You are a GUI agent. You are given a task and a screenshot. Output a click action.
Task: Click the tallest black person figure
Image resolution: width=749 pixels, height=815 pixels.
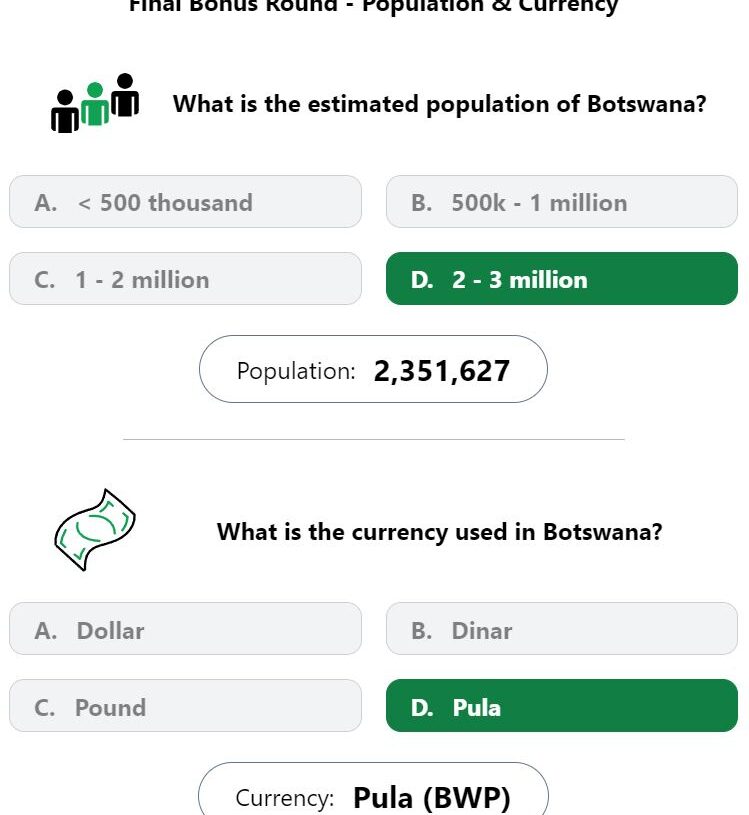[x=125, y=95]
